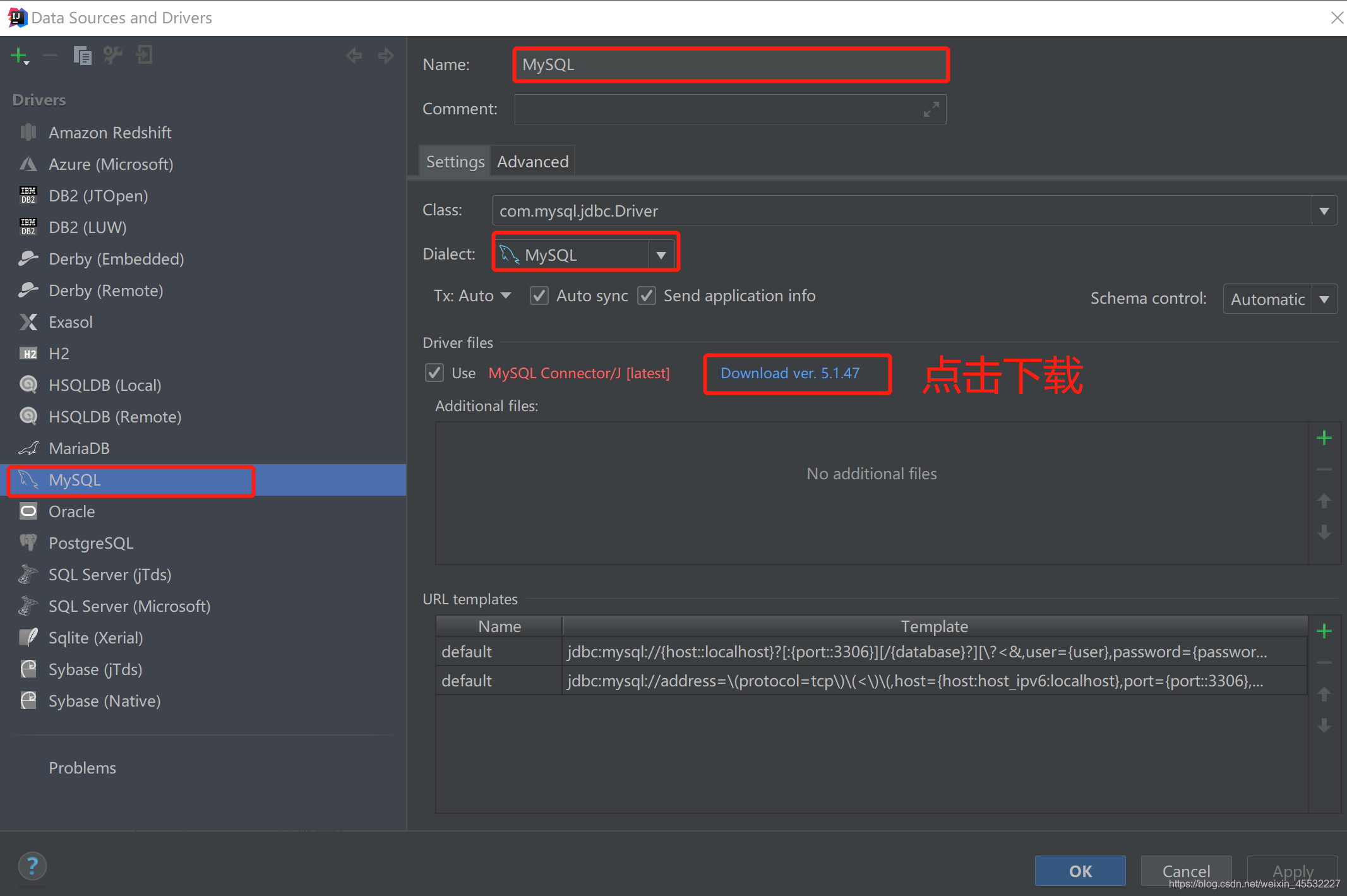Toggle Send application info checkbox
1347x896 pixels.
[x=646, y=296]
